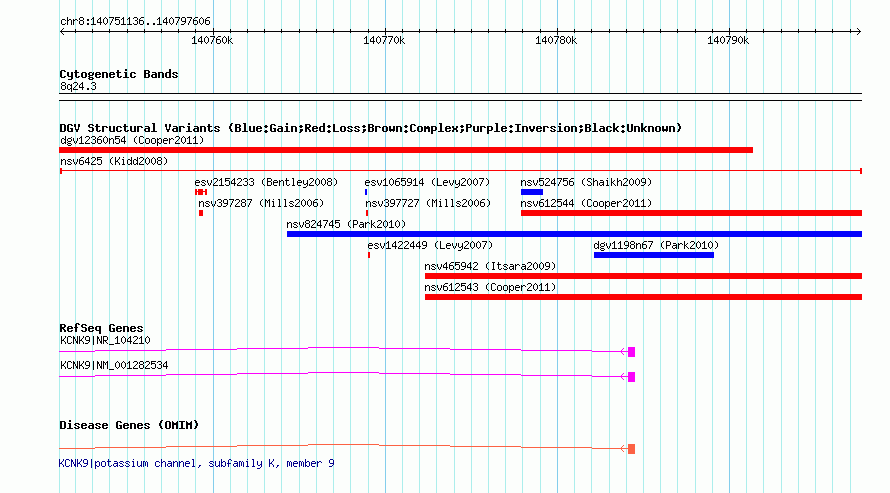
Task: Open the KCNK9 potassium channel OMIM link
Action: [x=196, y=463]
